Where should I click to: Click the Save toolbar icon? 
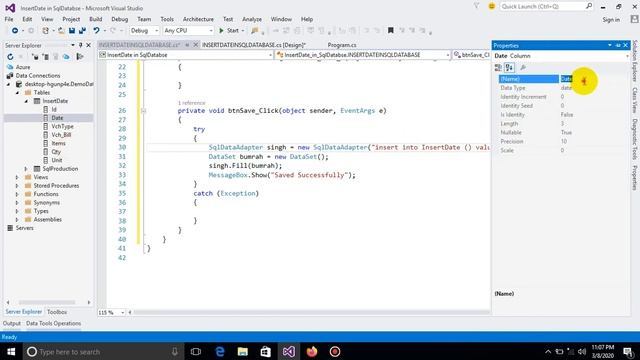coord(72,31)
